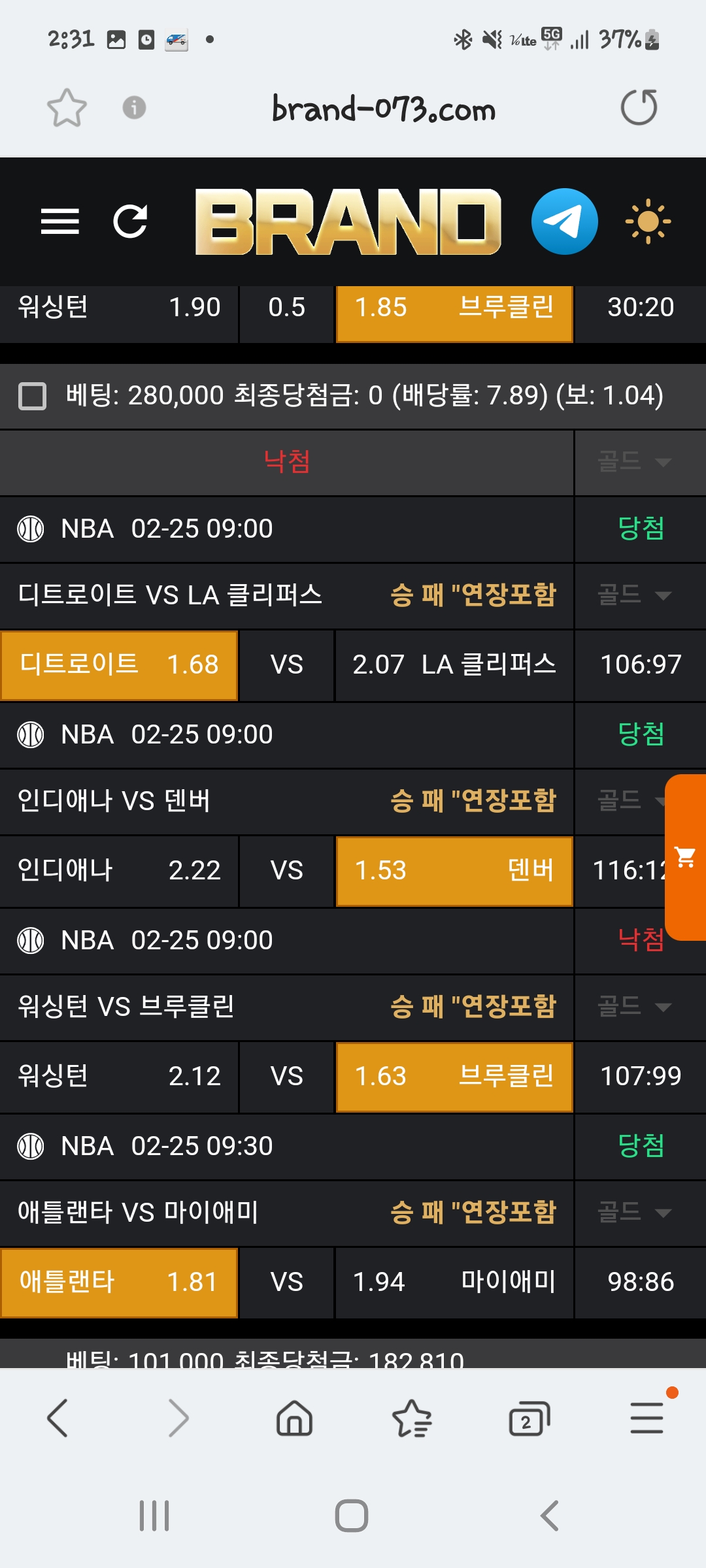Click the site refresh icon beside BRAND logo
Screen dimensions: 706x1568
130,221
